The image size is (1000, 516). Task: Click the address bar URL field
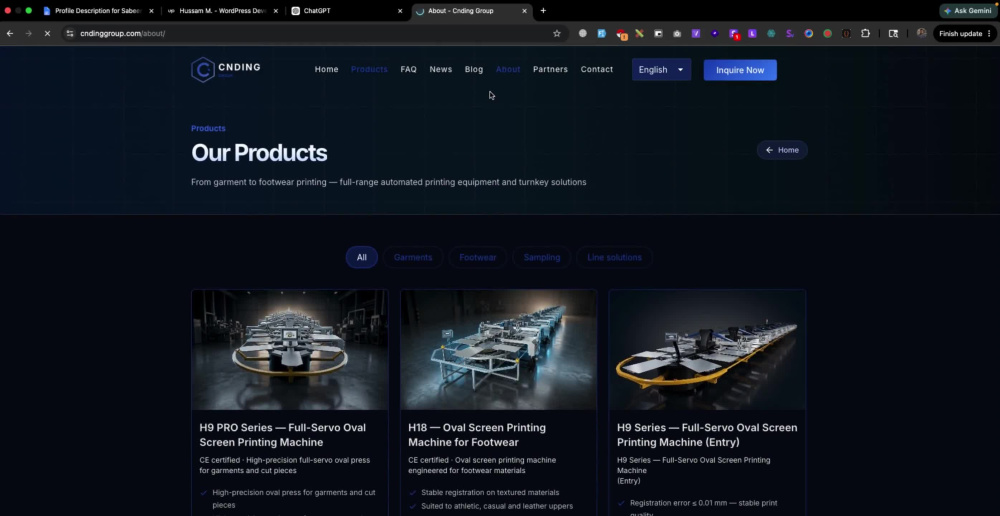click(x=312, y=33)
